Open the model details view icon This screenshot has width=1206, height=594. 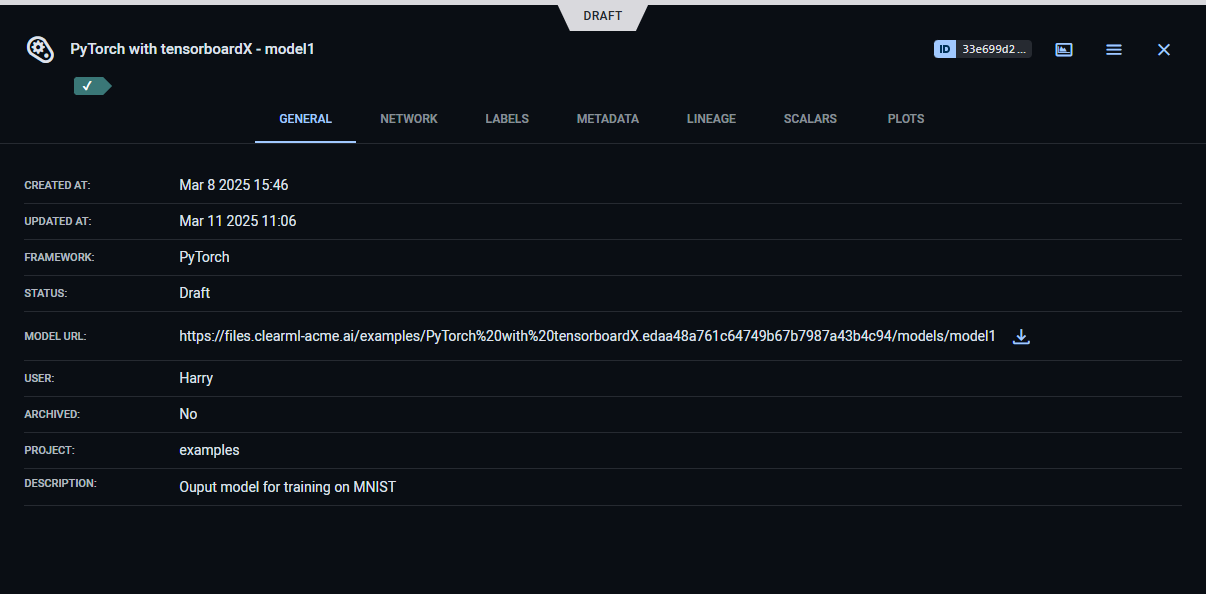point(1064,49)
